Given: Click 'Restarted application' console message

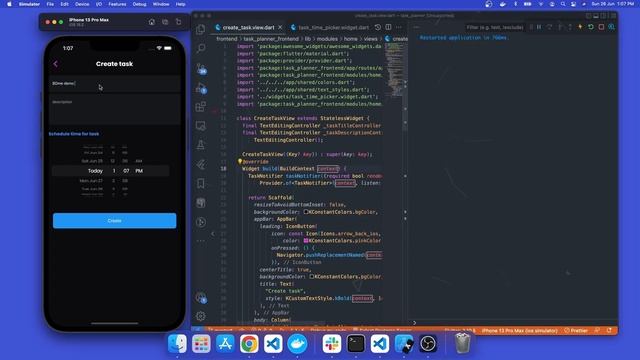Looking at the screenshot, I should pos(464,38).
